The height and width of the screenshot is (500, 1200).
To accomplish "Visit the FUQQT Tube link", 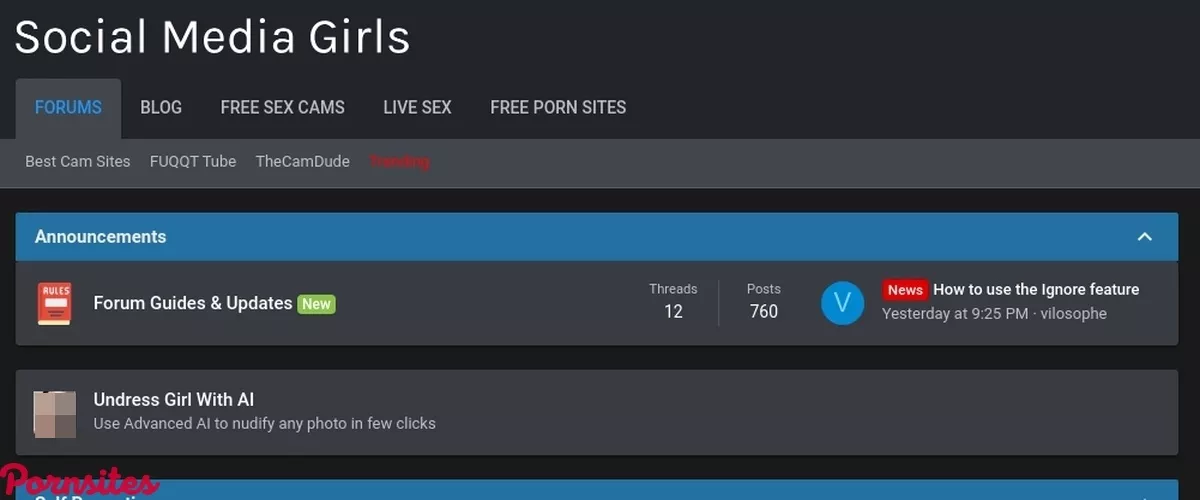I will [193, 162].
